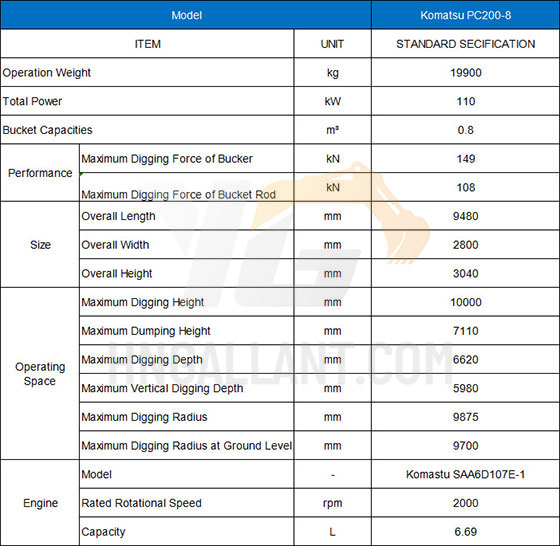The image size is (560, 546).
Task: Click the 'Operating Space' group cell
Action: point(40,374)
